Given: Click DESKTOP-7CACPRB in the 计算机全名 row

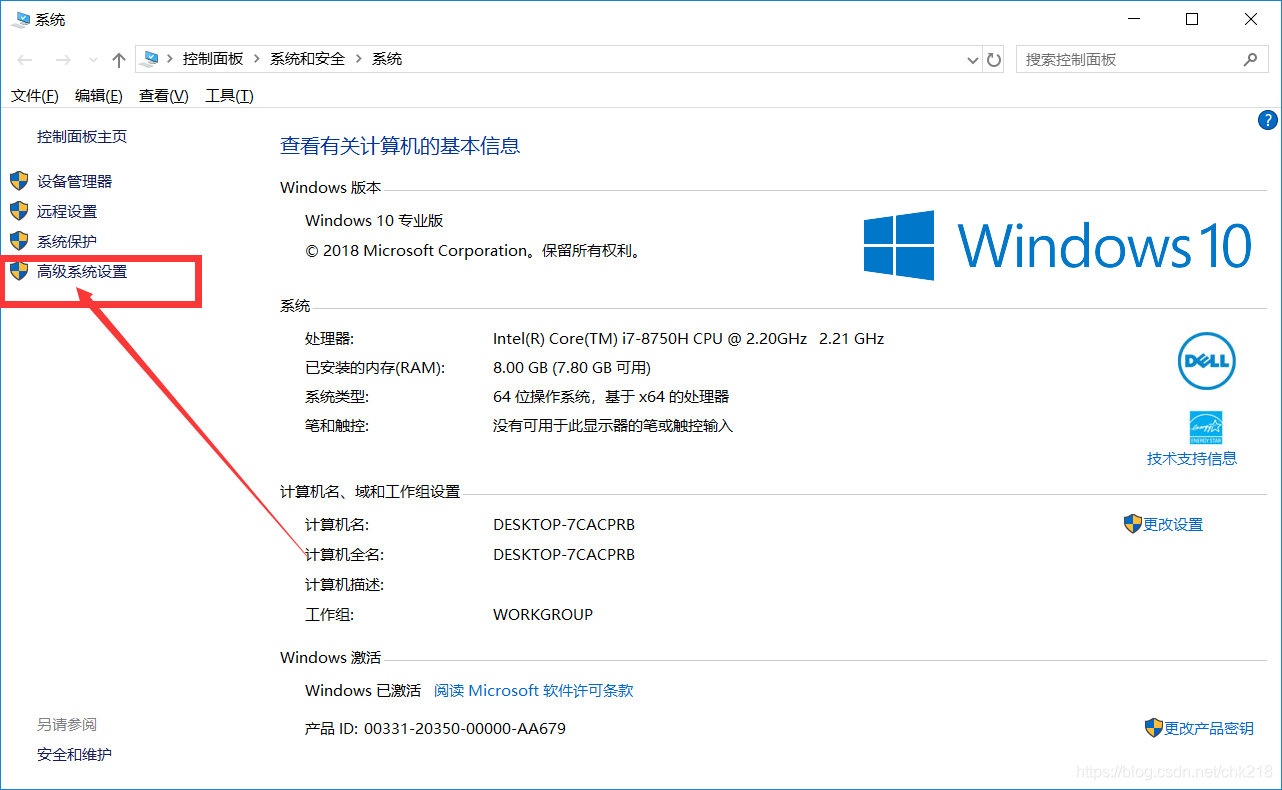Looking at the screenshot, I should pos(564,554).
